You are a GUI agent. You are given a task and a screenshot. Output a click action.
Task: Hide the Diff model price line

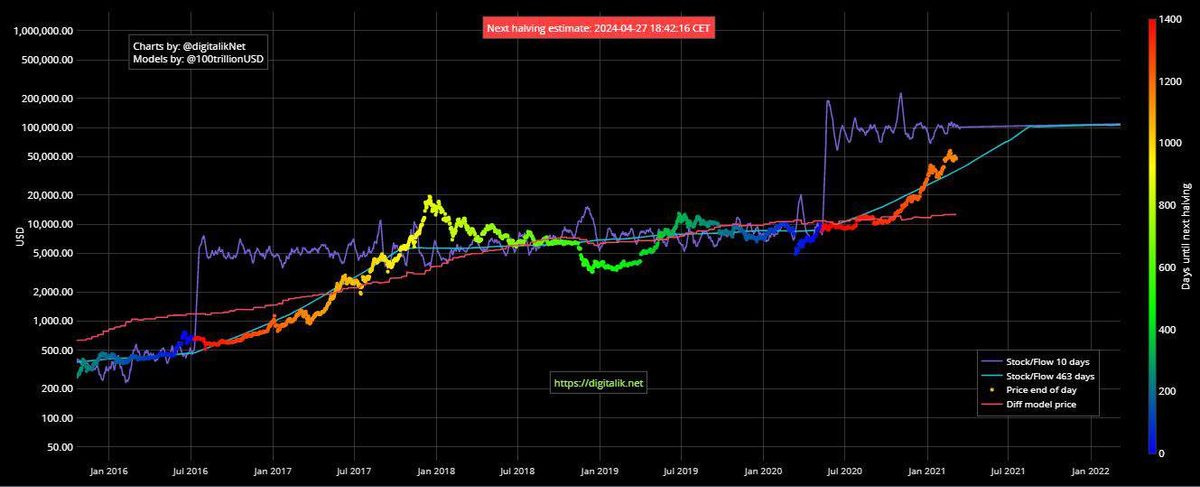pyautogui.click(x=1031, y=404)
